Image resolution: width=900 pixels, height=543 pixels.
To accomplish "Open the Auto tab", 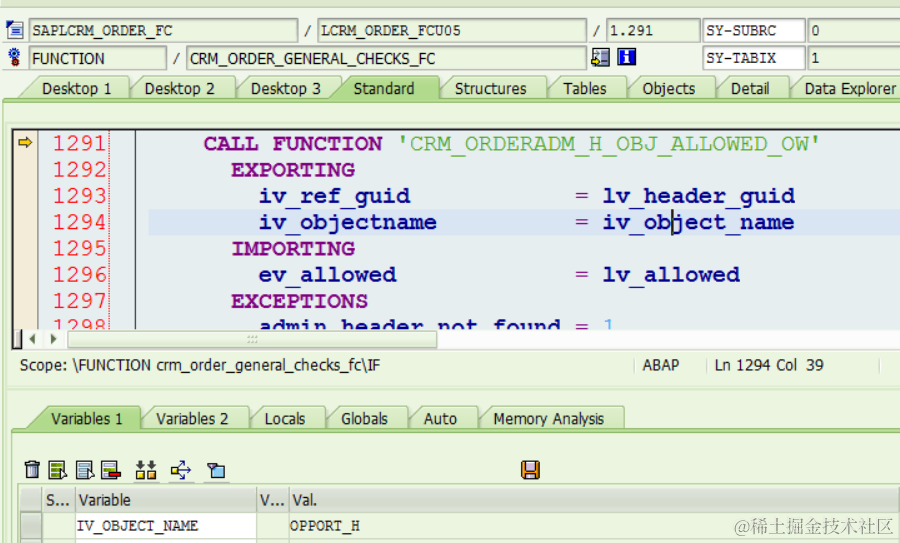I will point(440,418).
